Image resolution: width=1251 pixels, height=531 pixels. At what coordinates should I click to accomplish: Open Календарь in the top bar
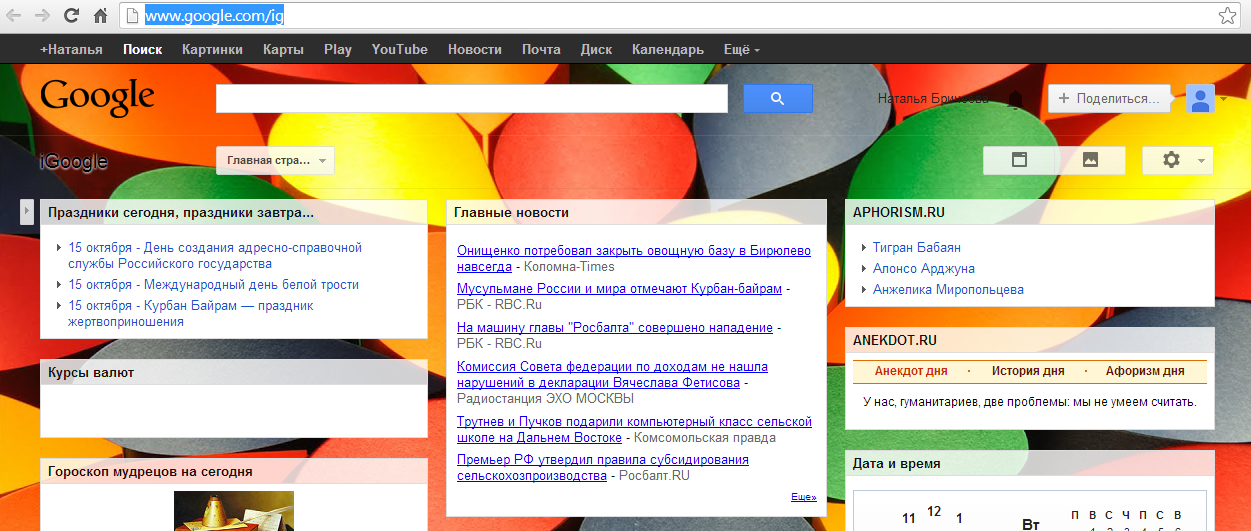pyautogui.click(x=668, y=49)
